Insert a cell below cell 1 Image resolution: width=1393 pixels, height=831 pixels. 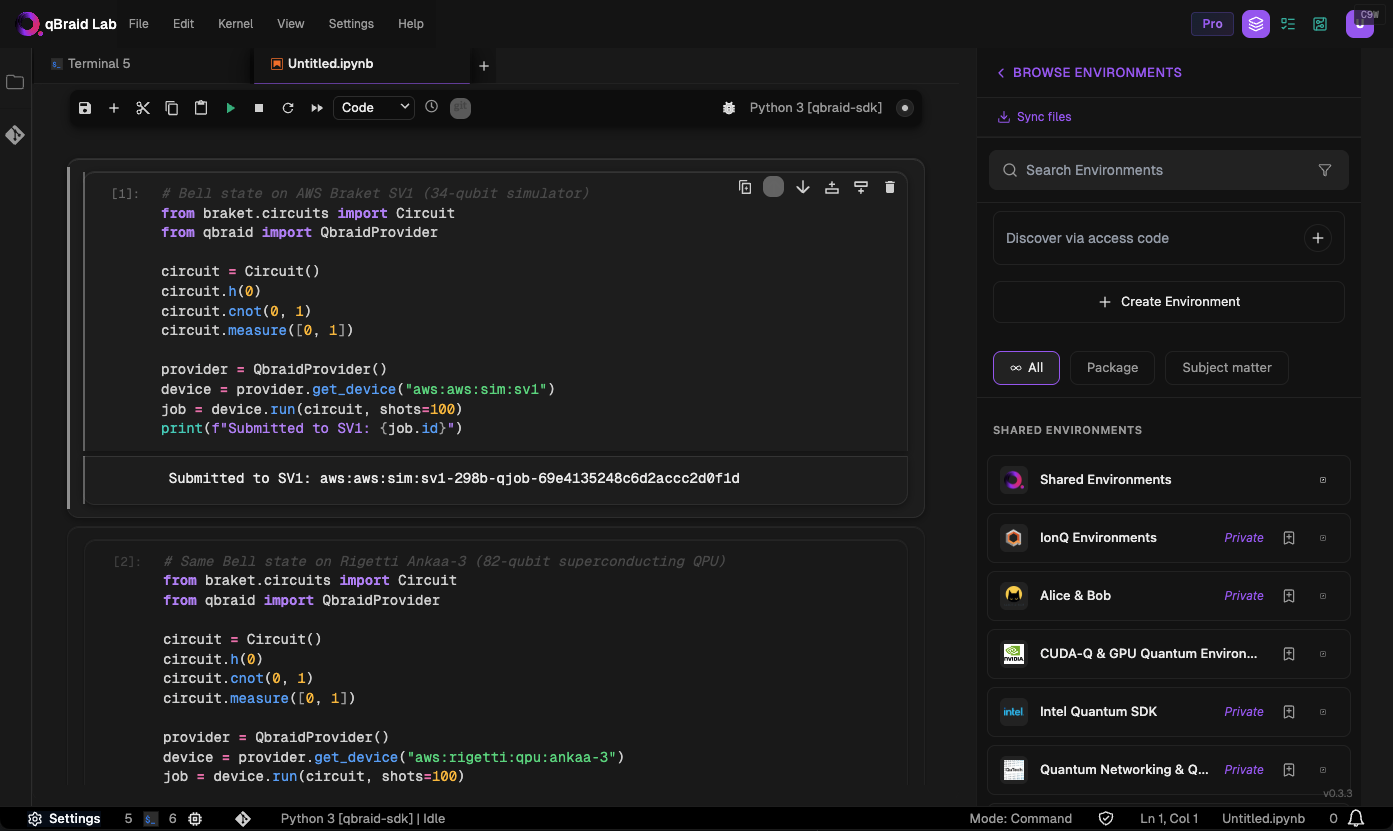pos(861,187)
